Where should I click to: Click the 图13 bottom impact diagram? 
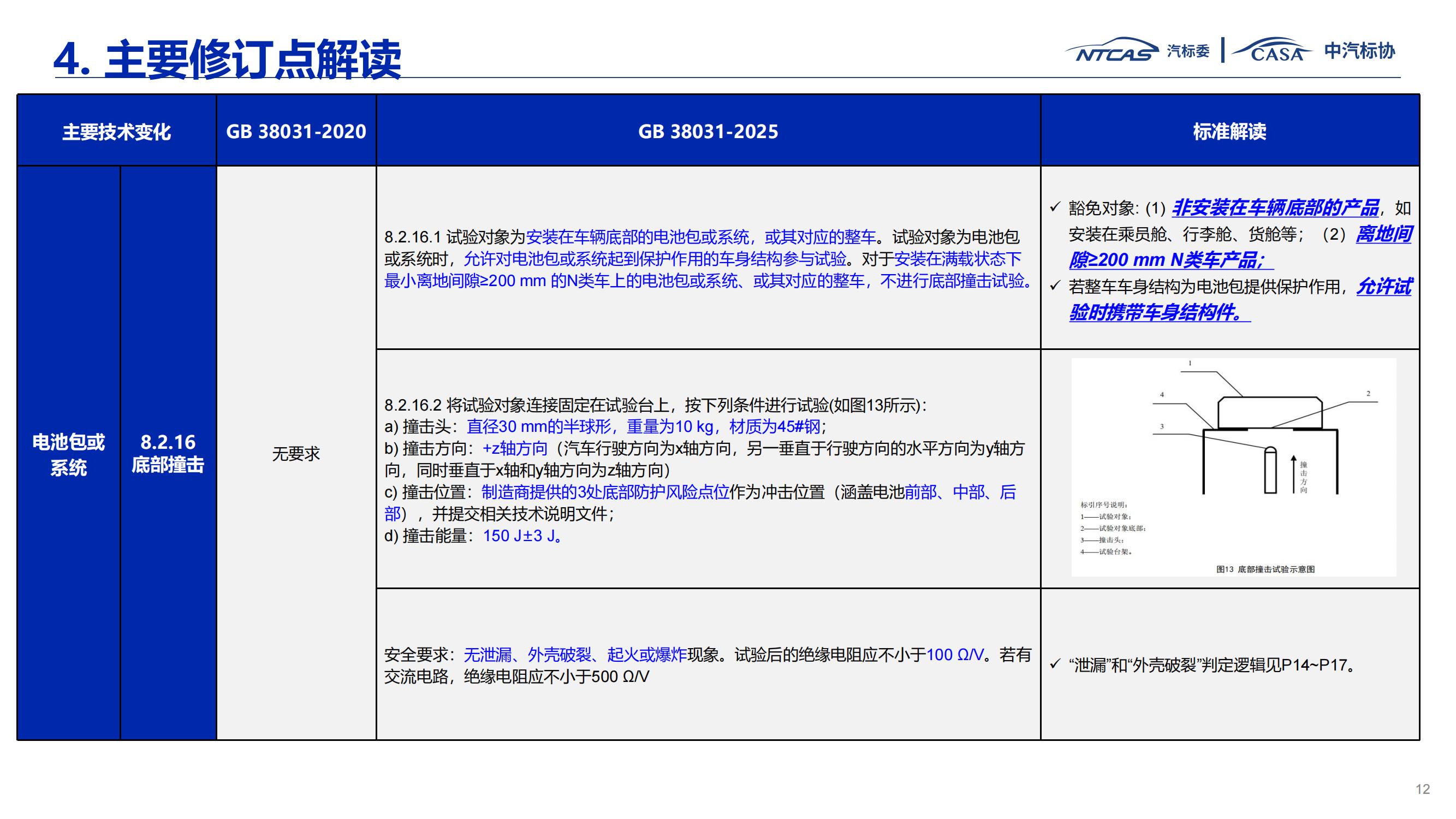click(1233, 467)
